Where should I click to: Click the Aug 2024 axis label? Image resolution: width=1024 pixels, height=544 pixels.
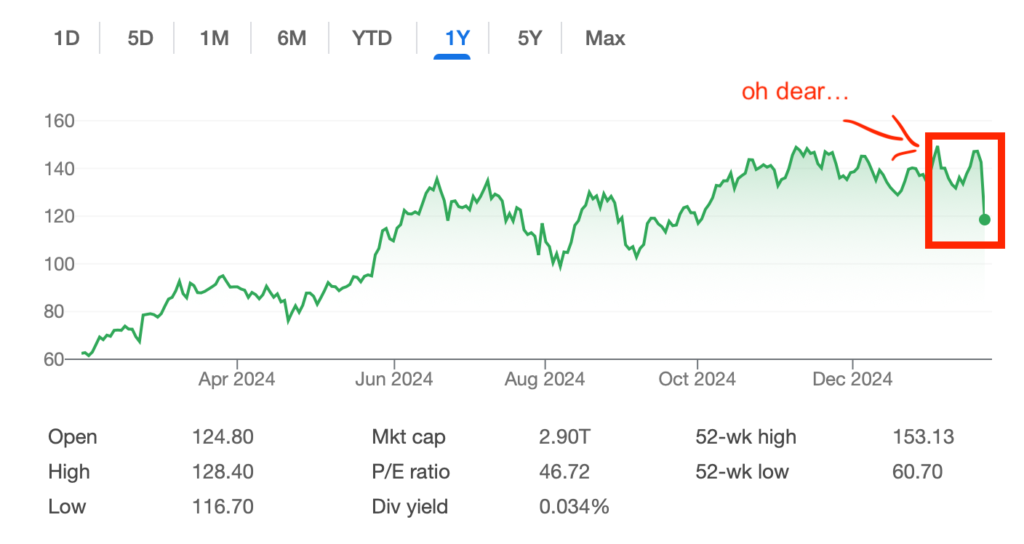(x=545, y=379)
